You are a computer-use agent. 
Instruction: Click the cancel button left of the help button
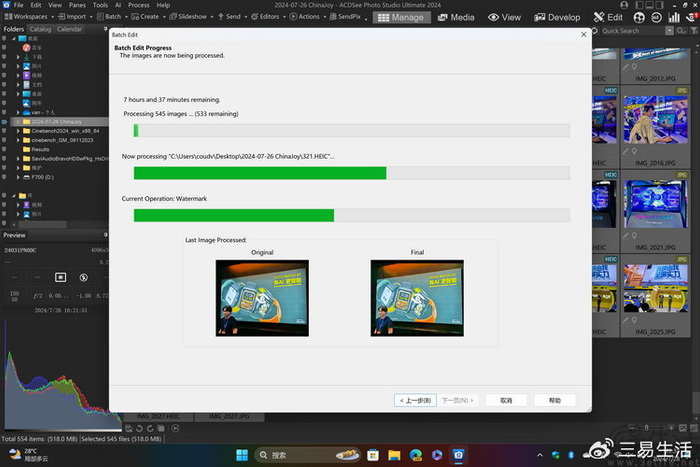(x=506, y=400)
